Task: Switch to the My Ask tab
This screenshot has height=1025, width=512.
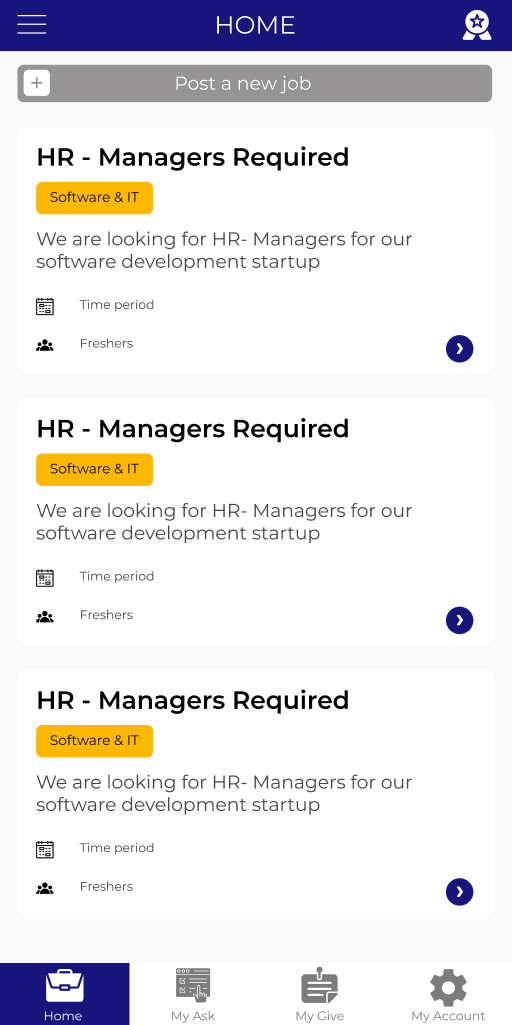Action: (x=193, y=994)
